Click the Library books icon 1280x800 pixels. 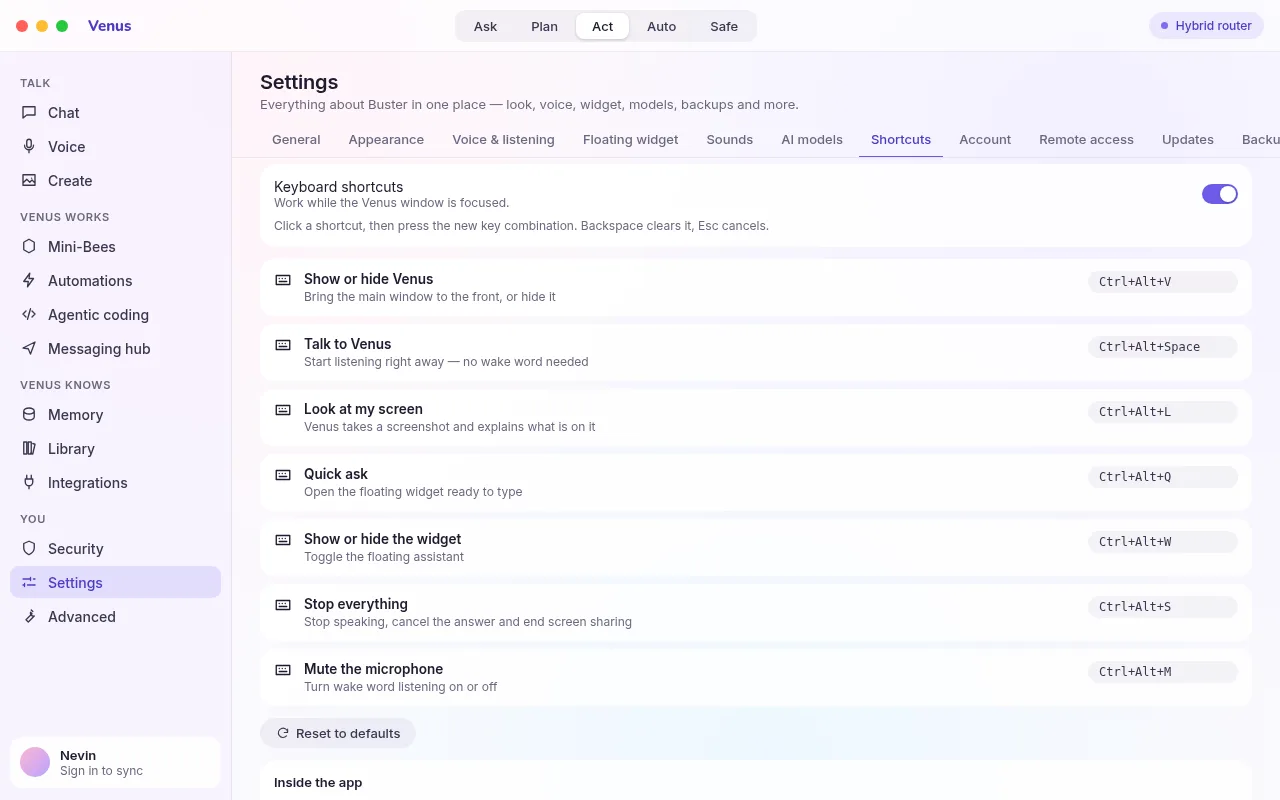29,449
